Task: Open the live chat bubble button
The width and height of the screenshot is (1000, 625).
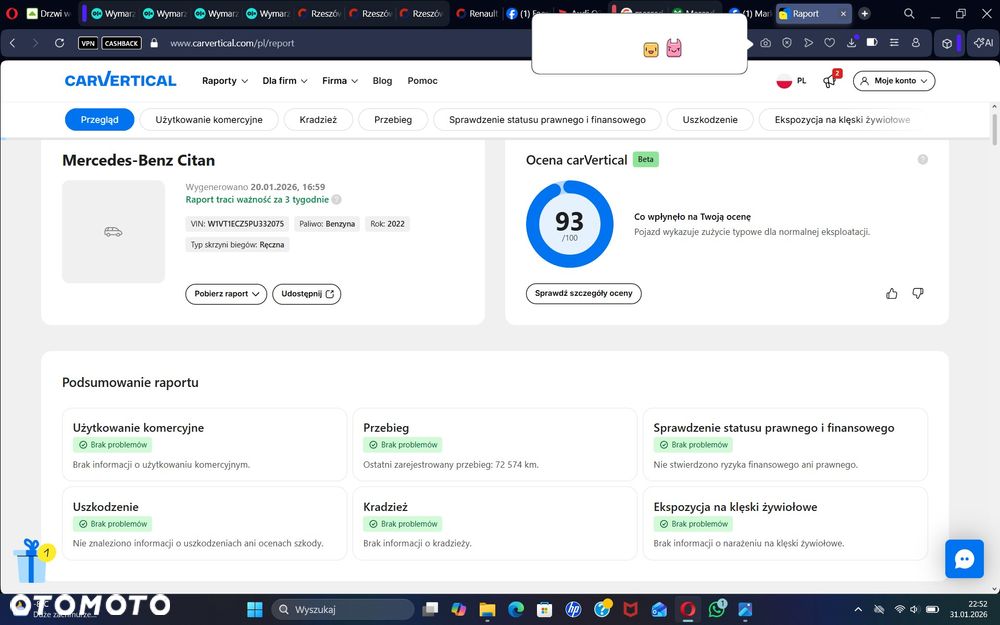Action: coord(964,559)
